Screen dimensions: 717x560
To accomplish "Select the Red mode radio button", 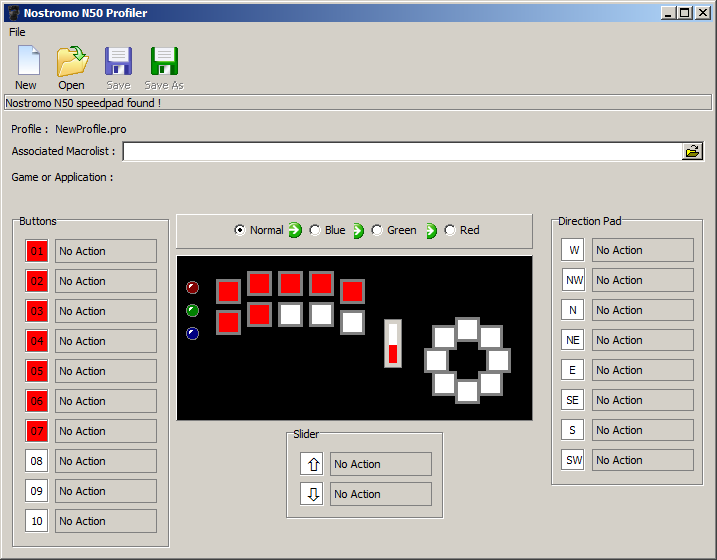I will coord(450,230).
